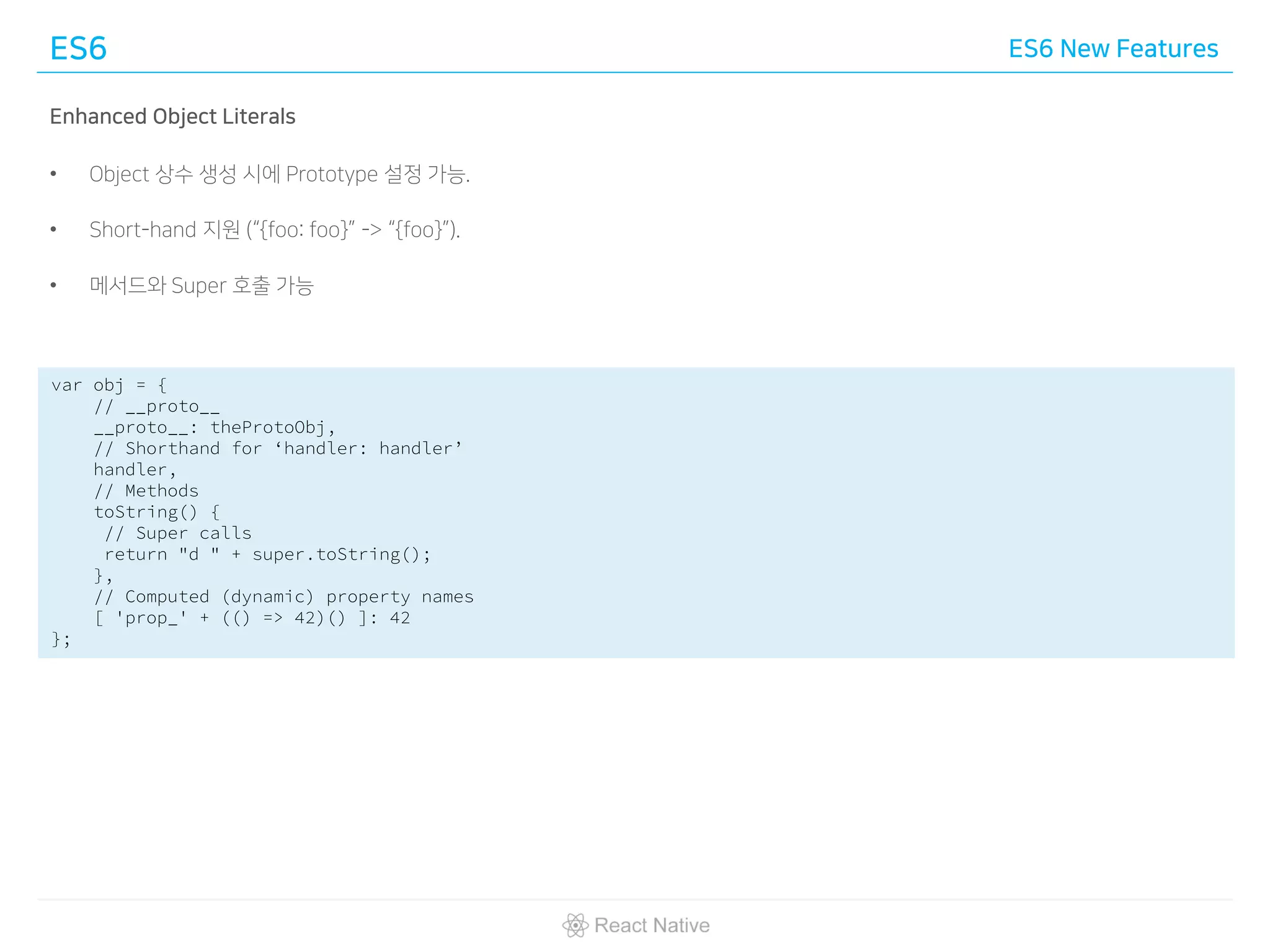Click the React logo icon in the footer
Viewport: 1270px width, 952px height.
point(575,925)
